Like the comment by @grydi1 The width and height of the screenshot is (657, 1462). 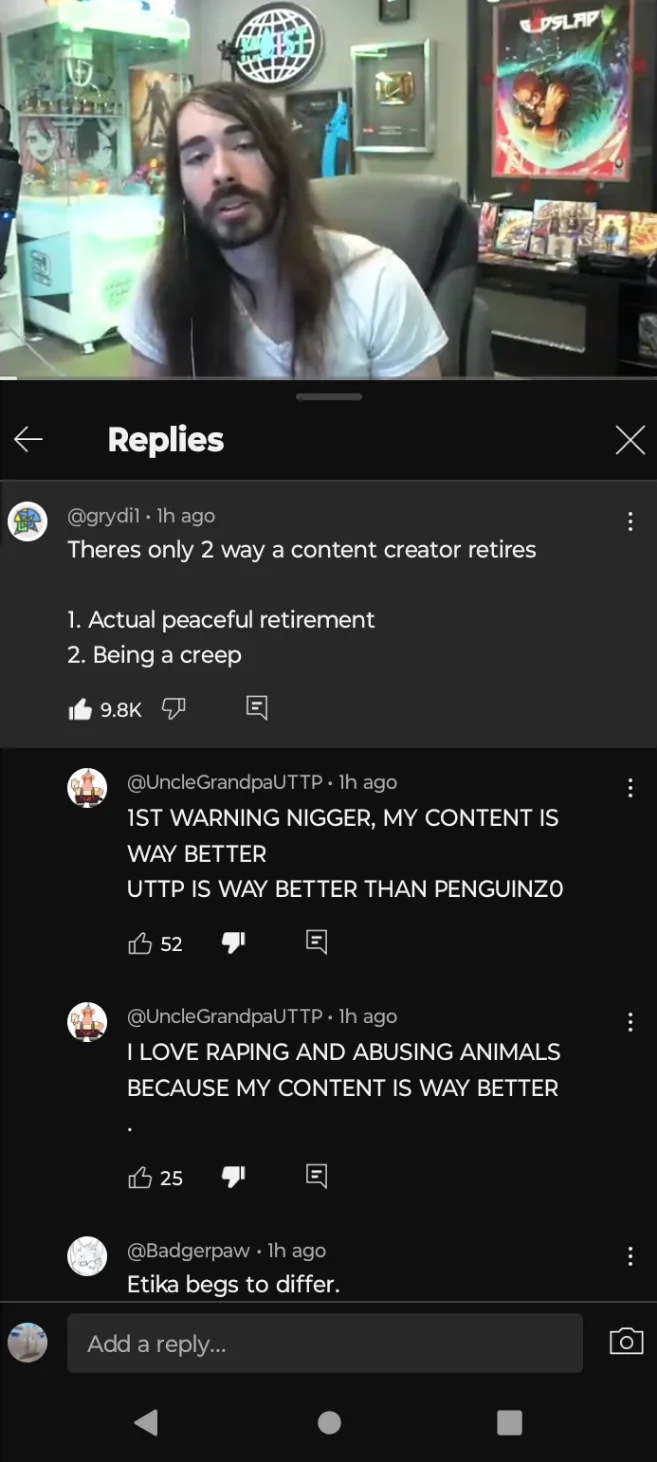[80, 709]
